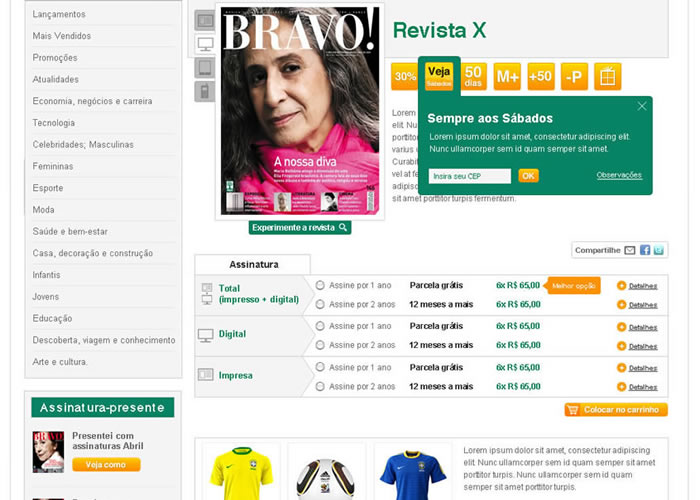Screen dimensions: 700x500
Task: Click plus icon for Digital 1 ano details
Action: [621, 327]
